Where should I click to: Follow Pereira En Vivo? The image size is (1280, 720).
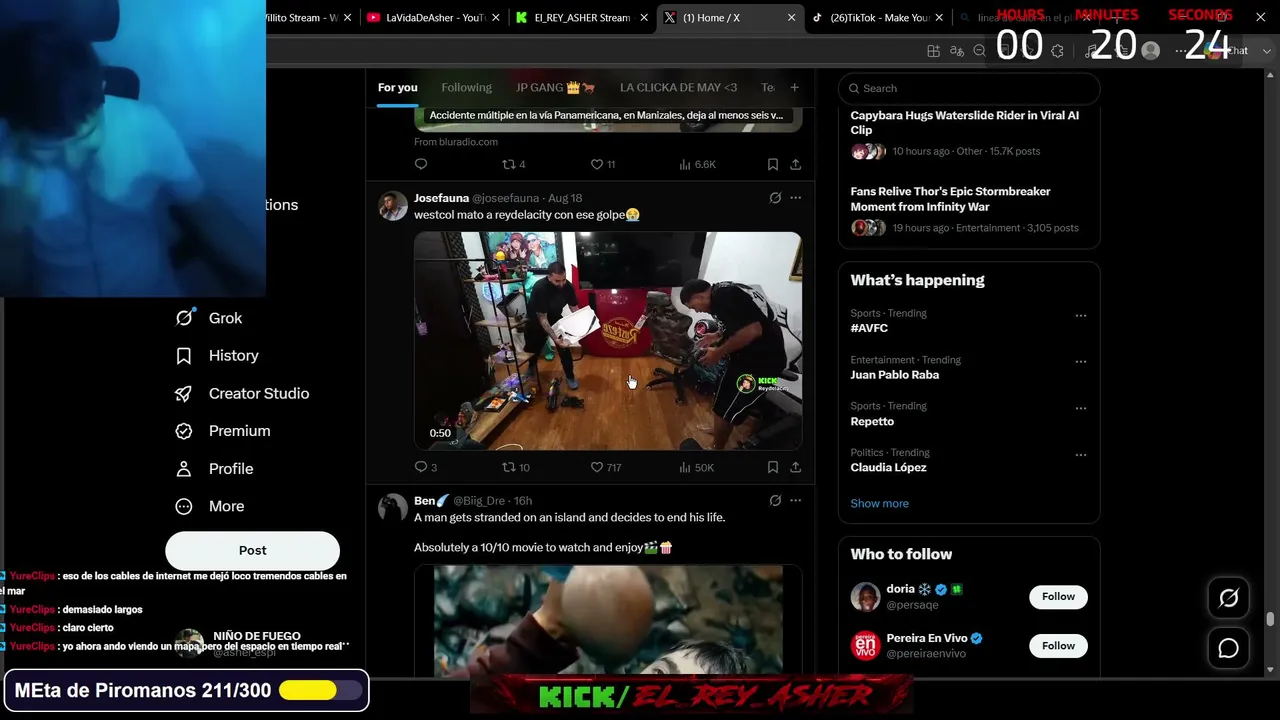1058,646
